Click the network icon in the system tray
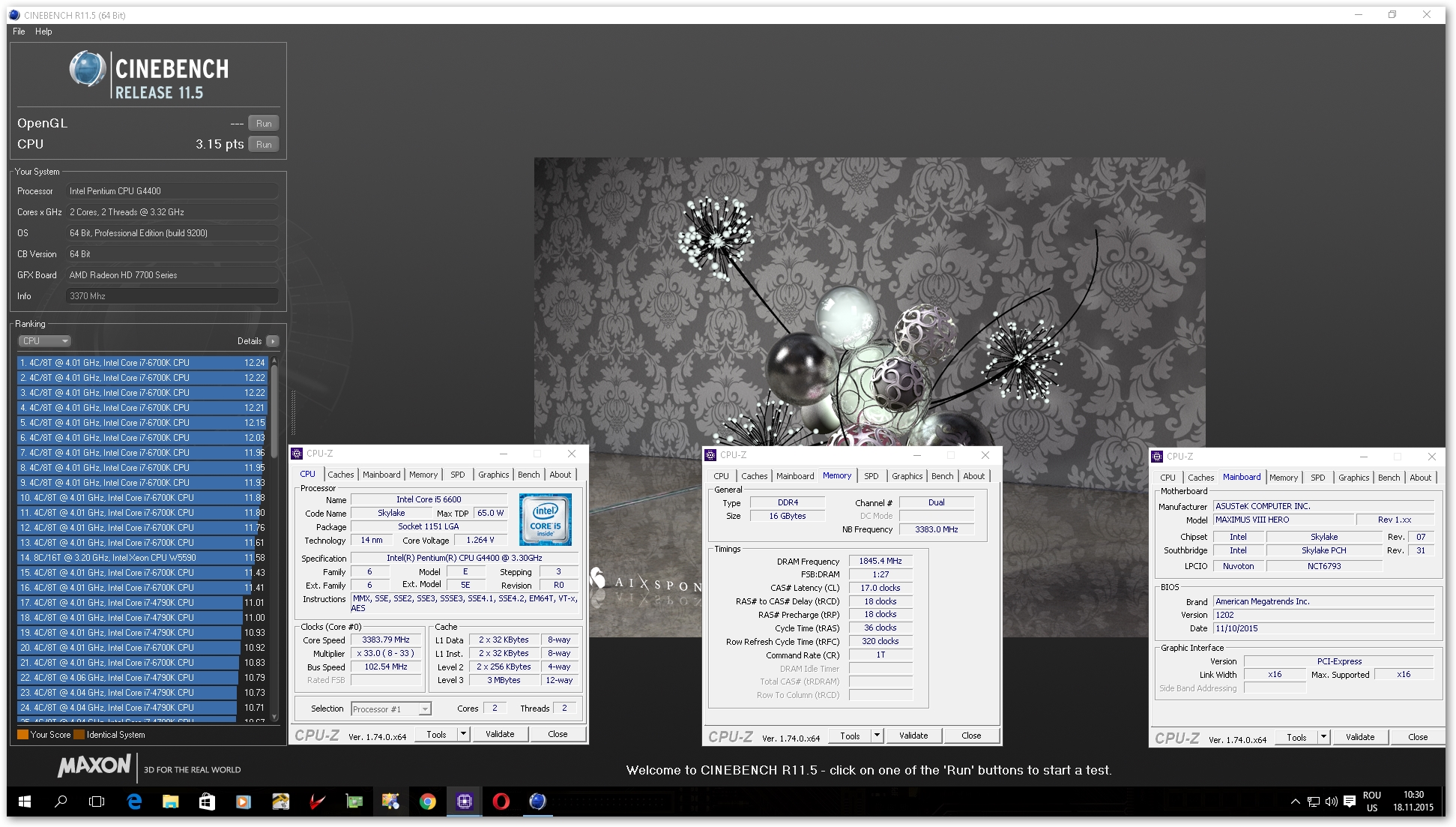Viewport: 1456px width, 827px height. coord(1313,802)
